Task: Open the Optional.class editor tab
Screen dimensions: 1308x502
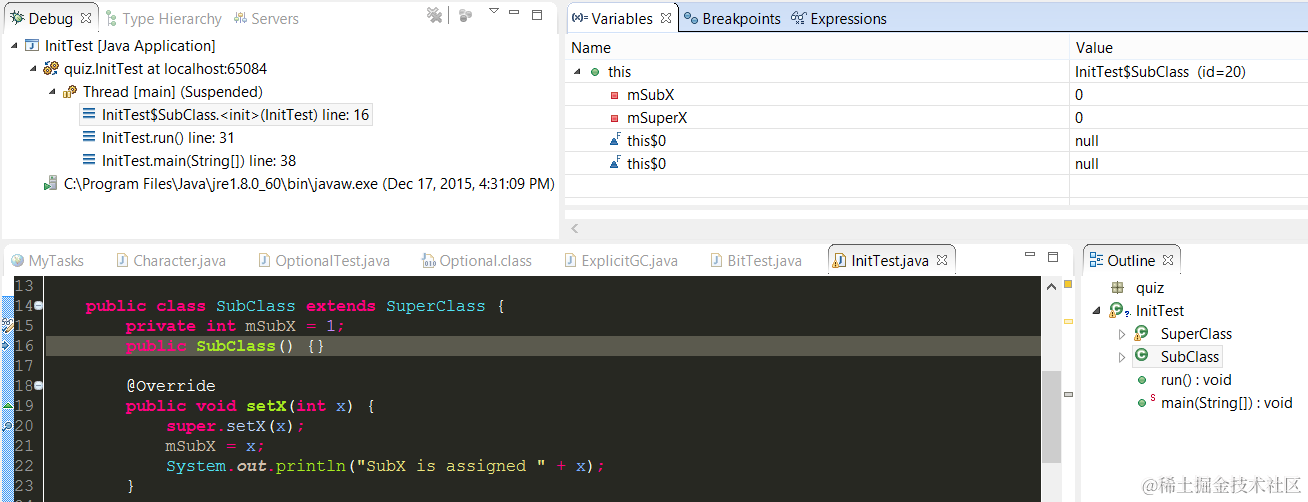Action: 476,260
